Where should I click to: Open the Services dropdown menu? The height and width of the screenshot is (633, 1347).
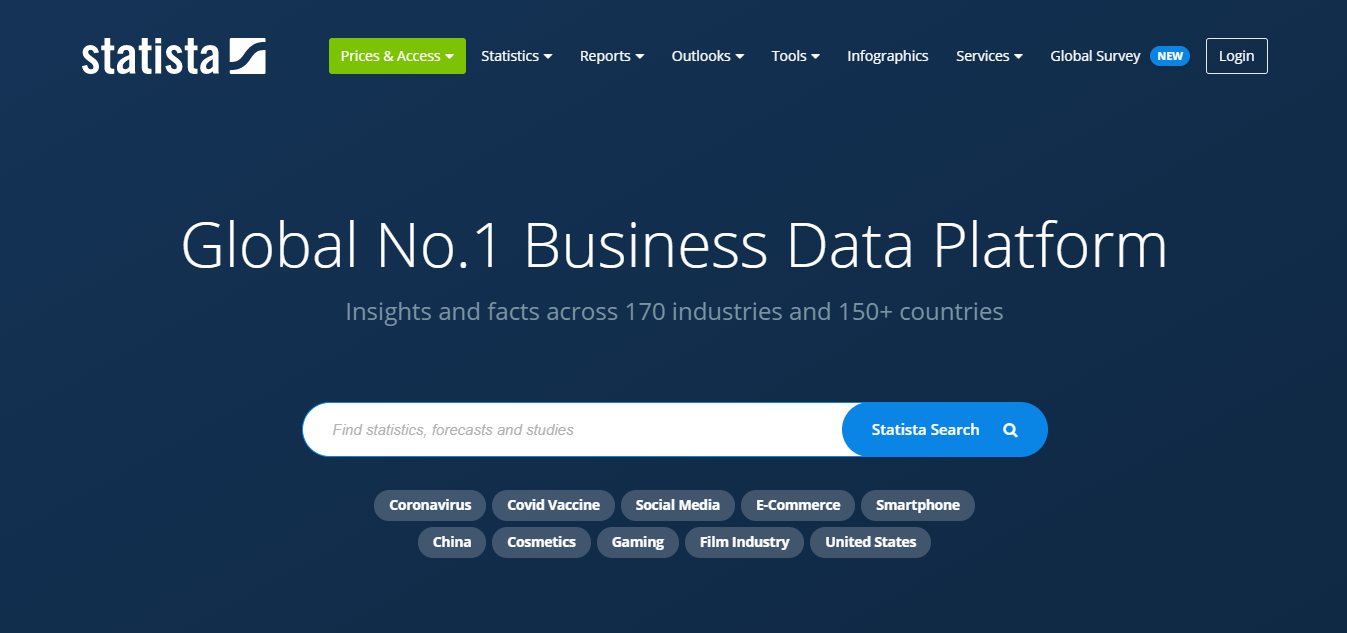988,56
